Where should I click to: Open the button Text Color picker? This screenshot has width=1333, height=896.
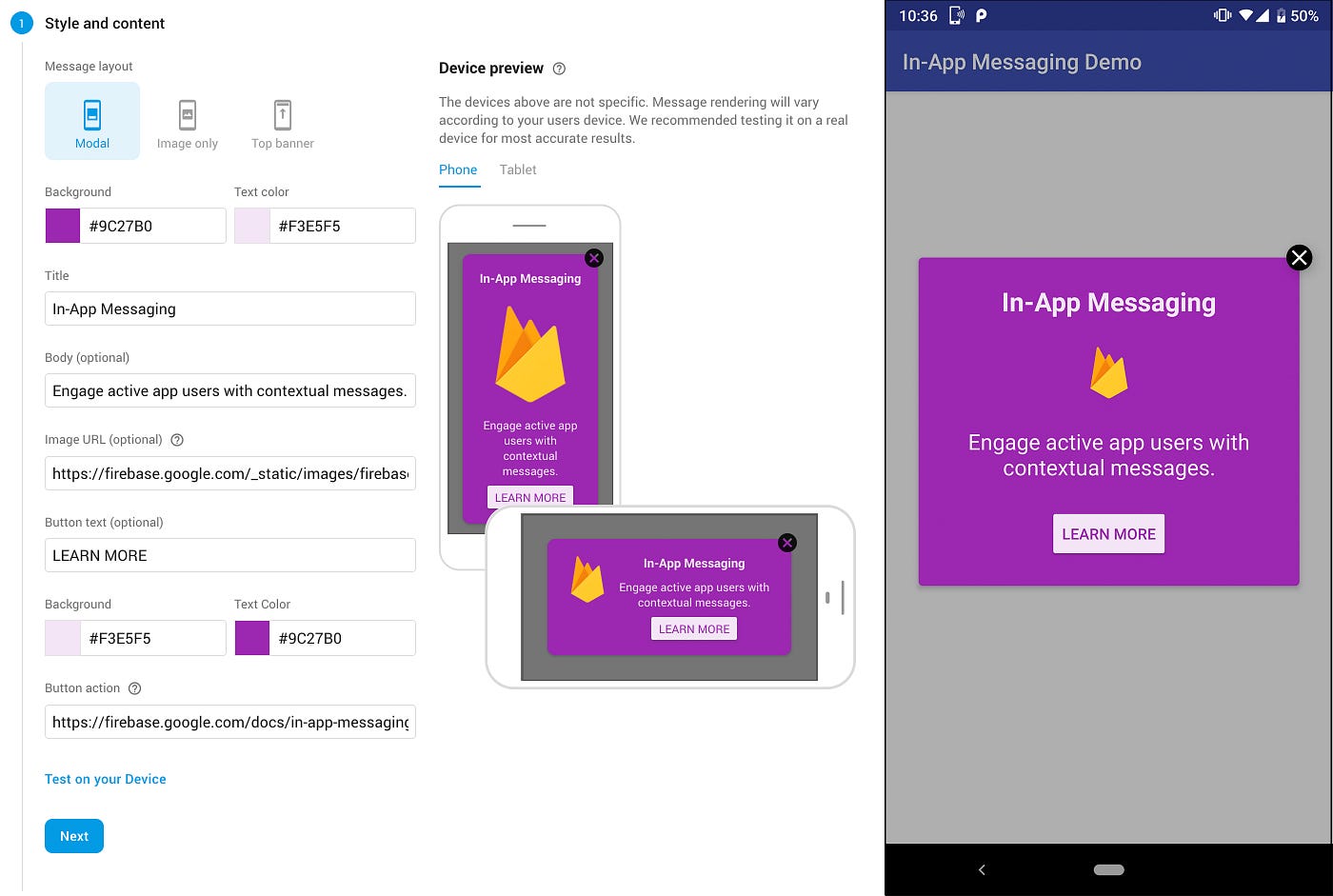251,638
